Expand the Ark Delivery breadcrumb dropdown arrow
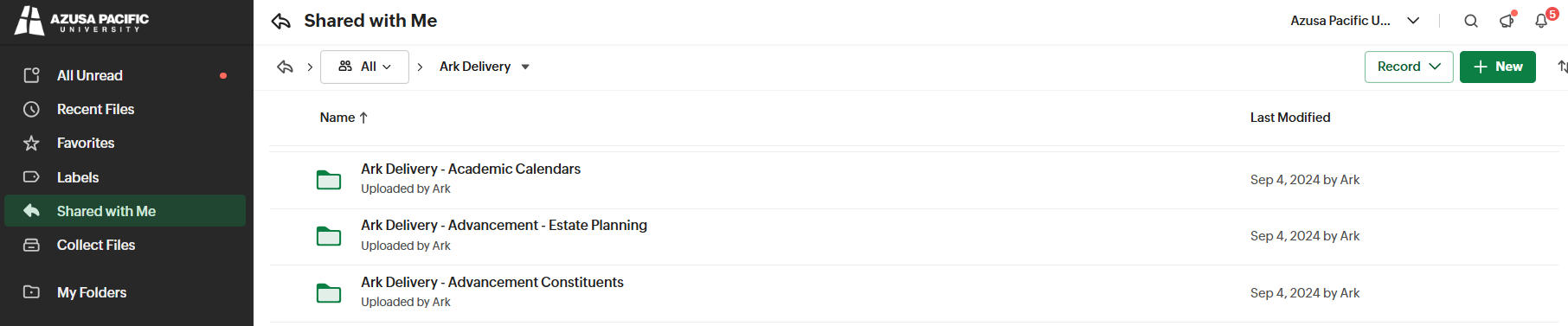The image size is (1568, 326). [525, 67]
